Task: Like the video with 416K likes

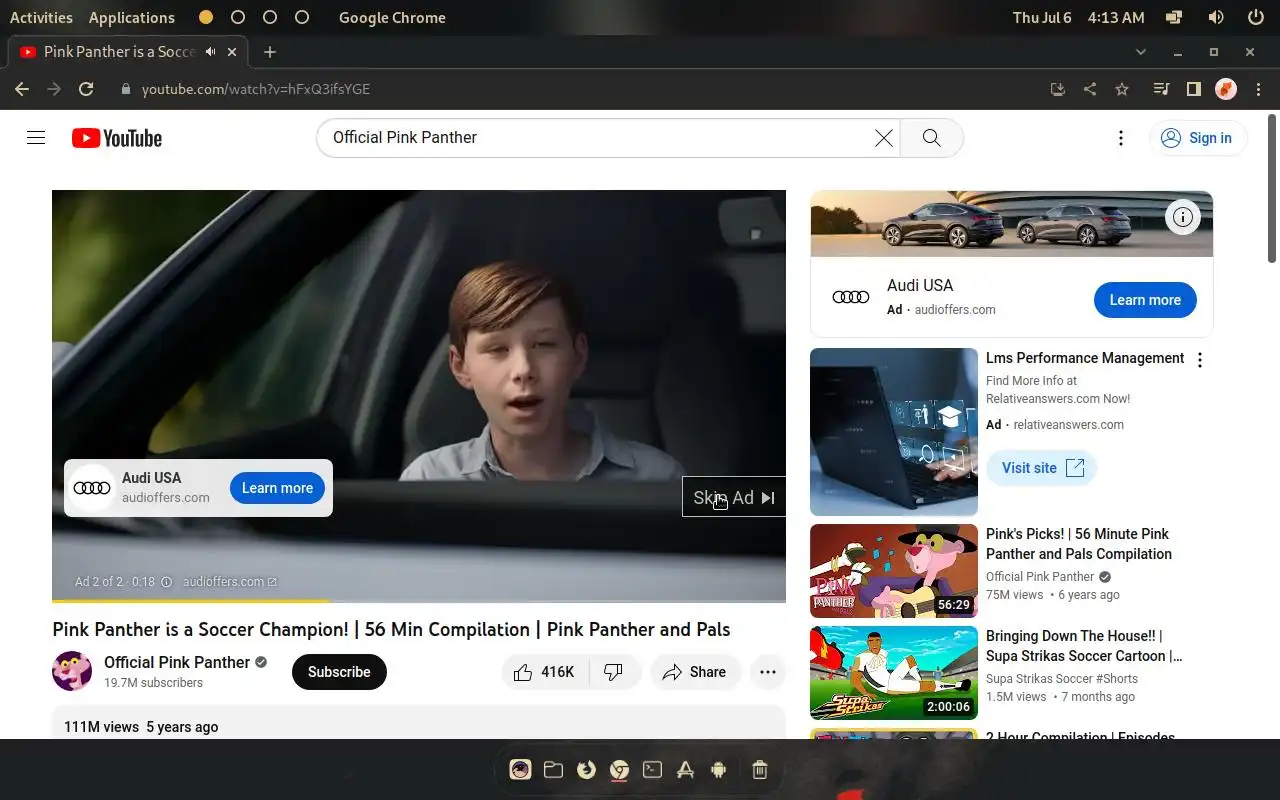Action: (546, 672)
